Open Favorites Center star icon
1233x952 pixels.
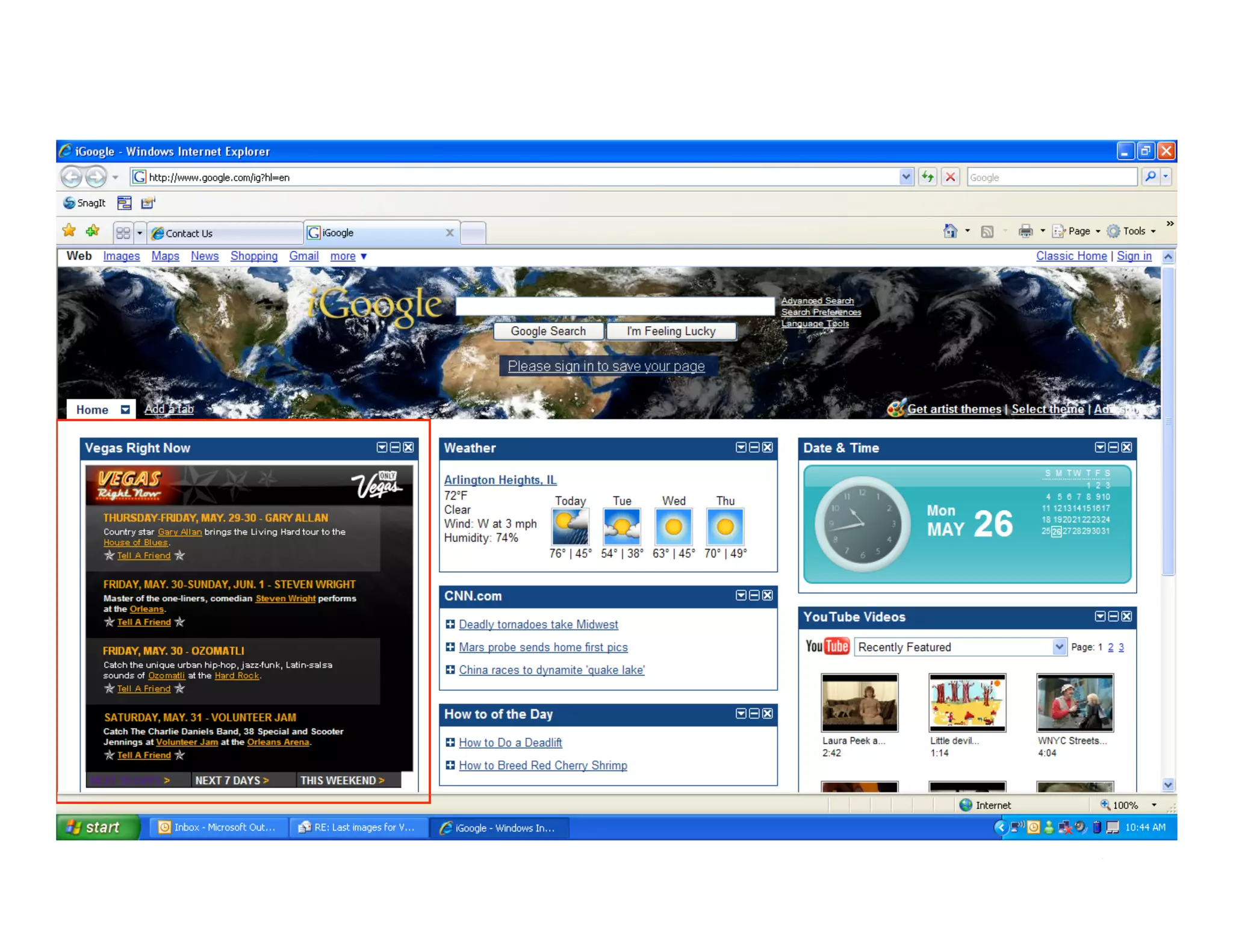coord(69,231)
